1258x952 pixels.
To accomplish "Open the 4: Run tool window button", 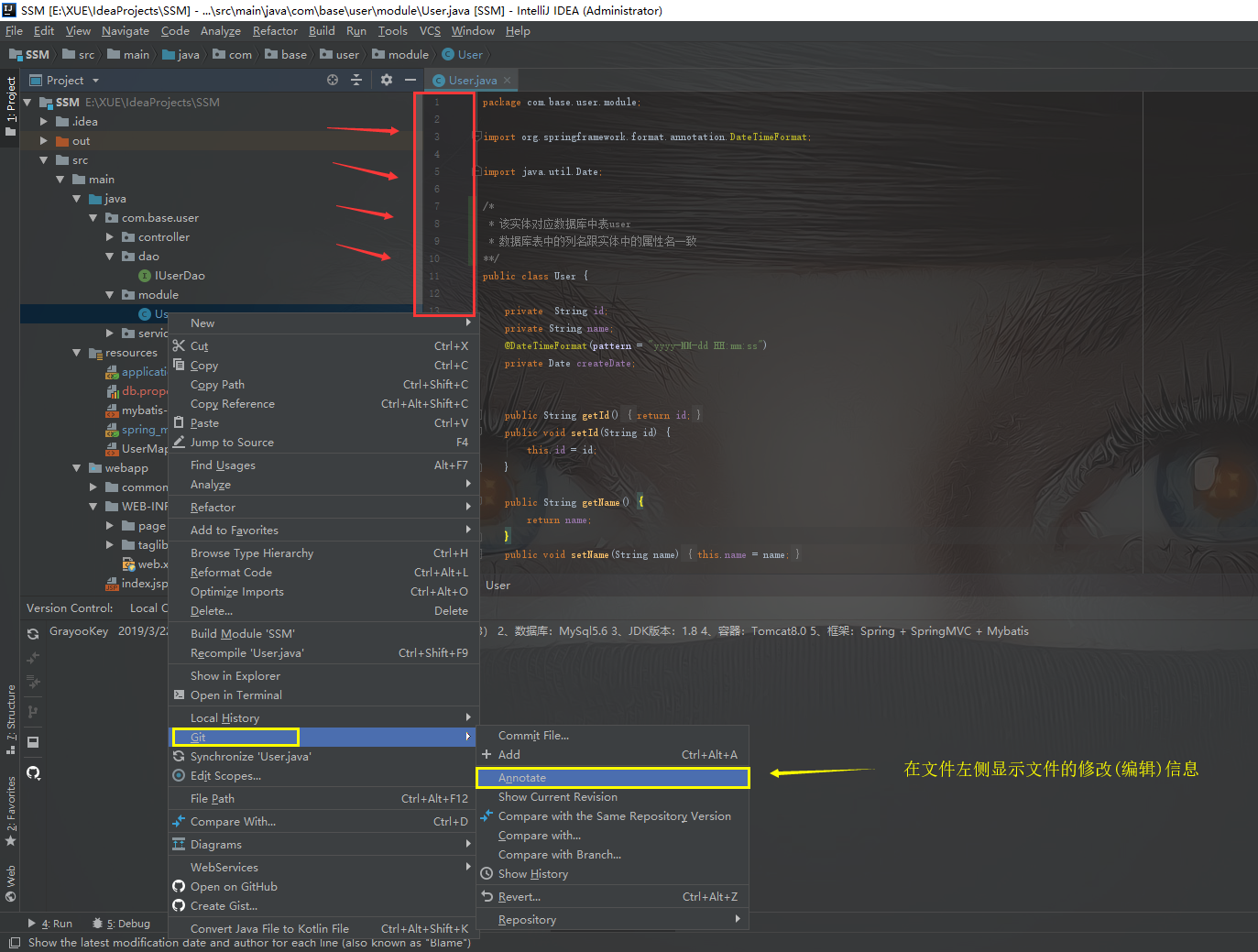I will point(50,923).
